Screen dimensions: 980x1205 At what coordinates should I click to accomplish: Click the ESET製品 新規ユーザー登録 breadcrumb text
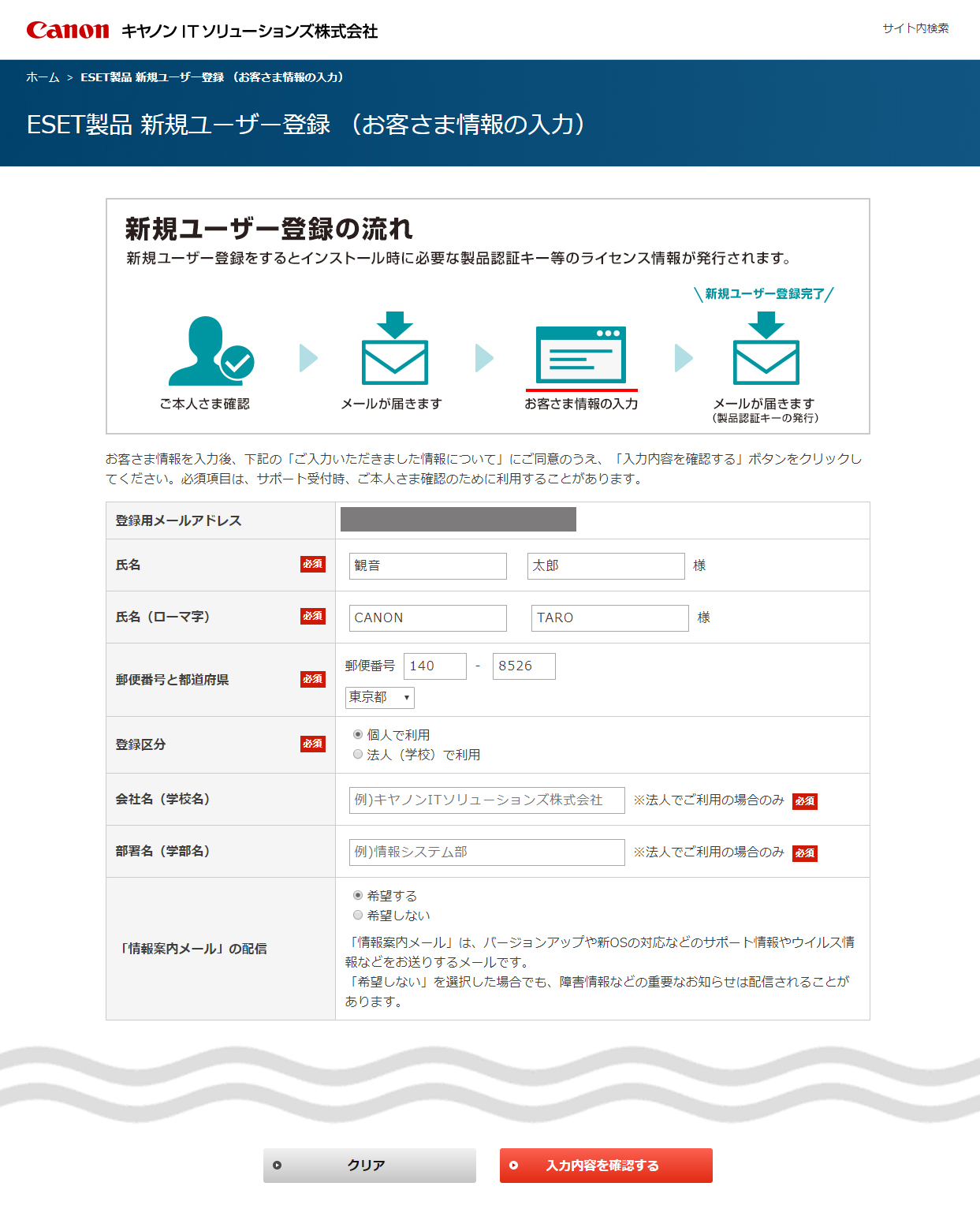pyautogui.click(x=213, y=77)
